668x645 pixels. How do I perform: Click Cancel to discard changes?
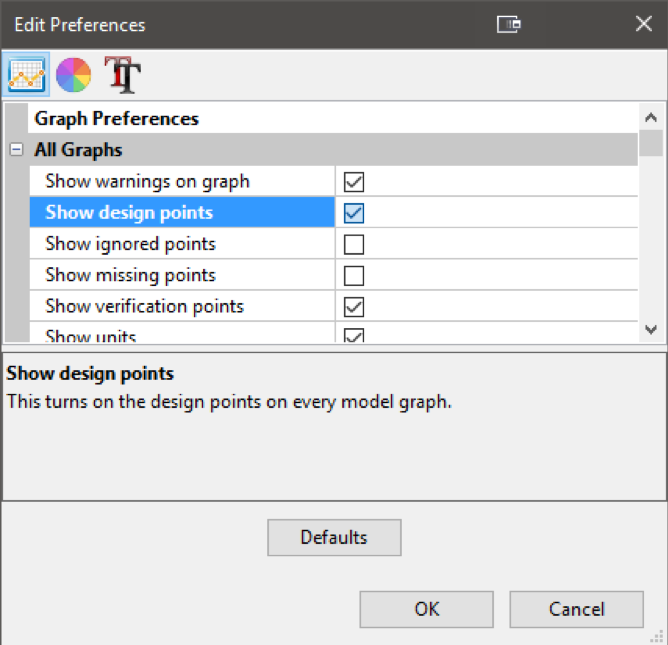pos(576,609)
